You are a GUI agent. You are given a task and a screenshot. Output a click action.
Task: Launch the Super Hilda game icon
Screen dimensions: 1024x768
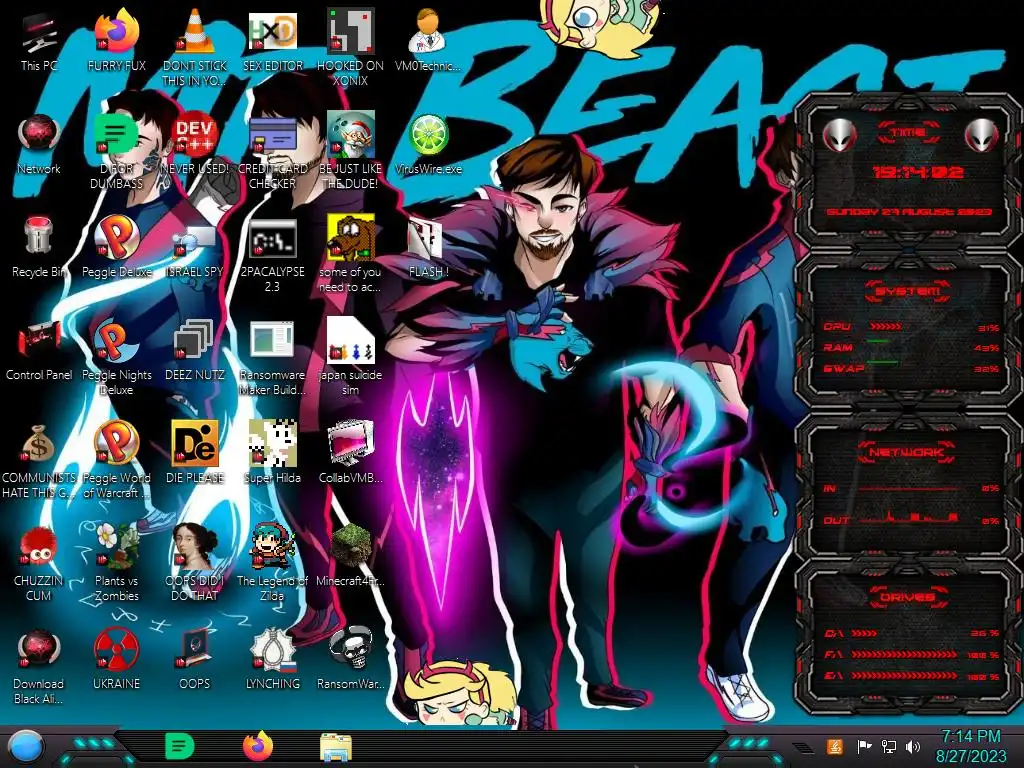click(272, 452)
